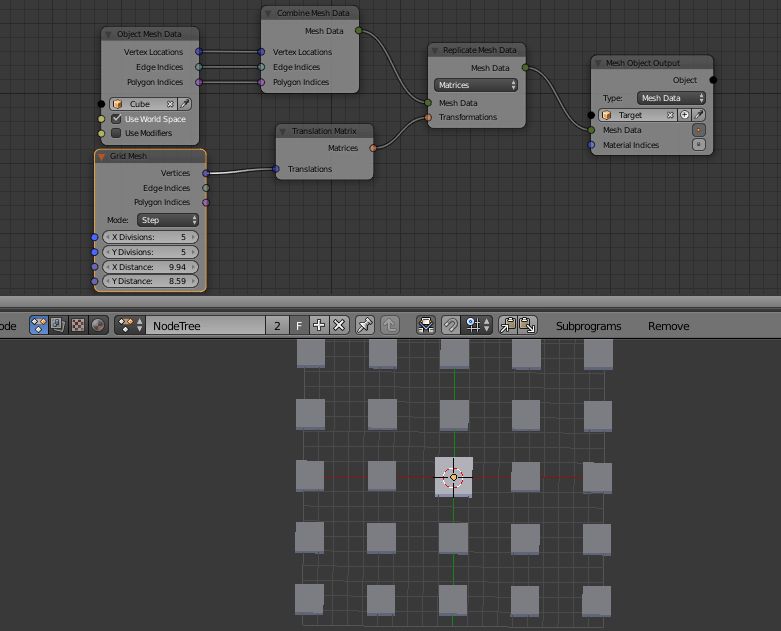781x631 pixels.
Task: Collapse the Translation Matrix node
Action: (282, 131)
